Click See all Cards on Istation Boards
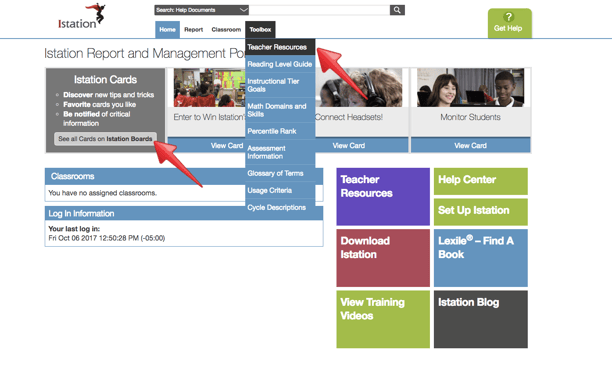612x368 pixels. (105, 139)
